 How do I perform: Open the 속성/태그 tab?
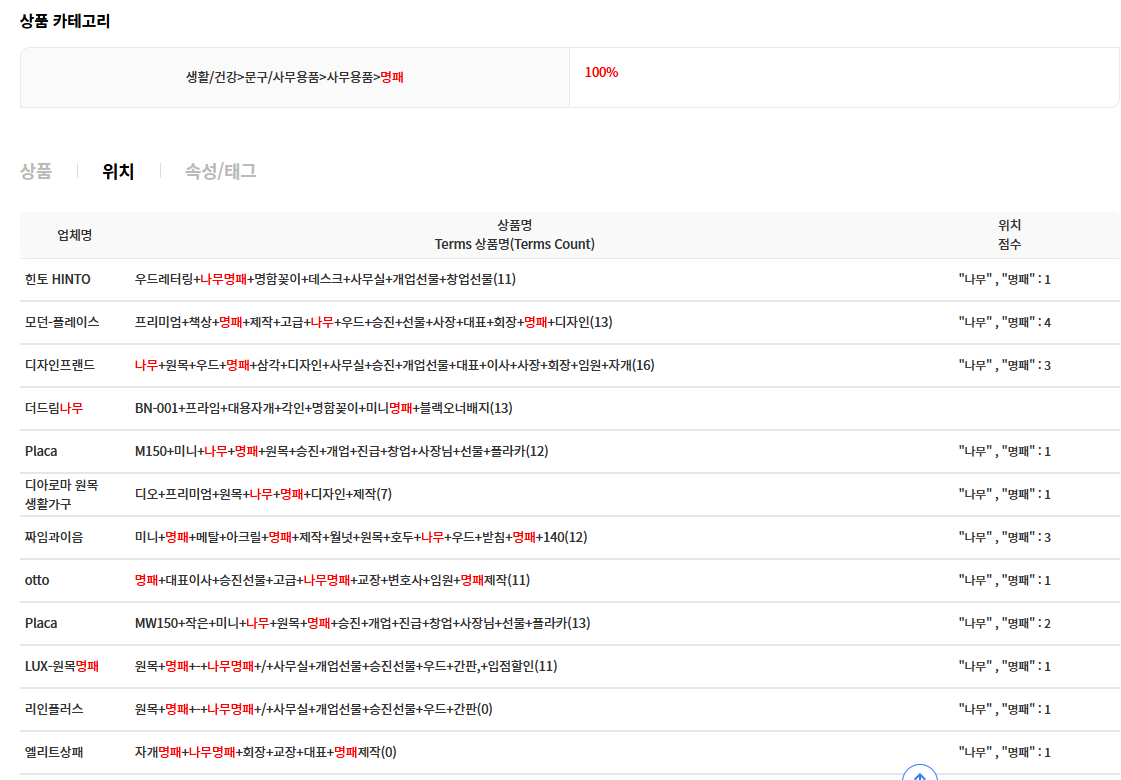(x=220, y=172)
